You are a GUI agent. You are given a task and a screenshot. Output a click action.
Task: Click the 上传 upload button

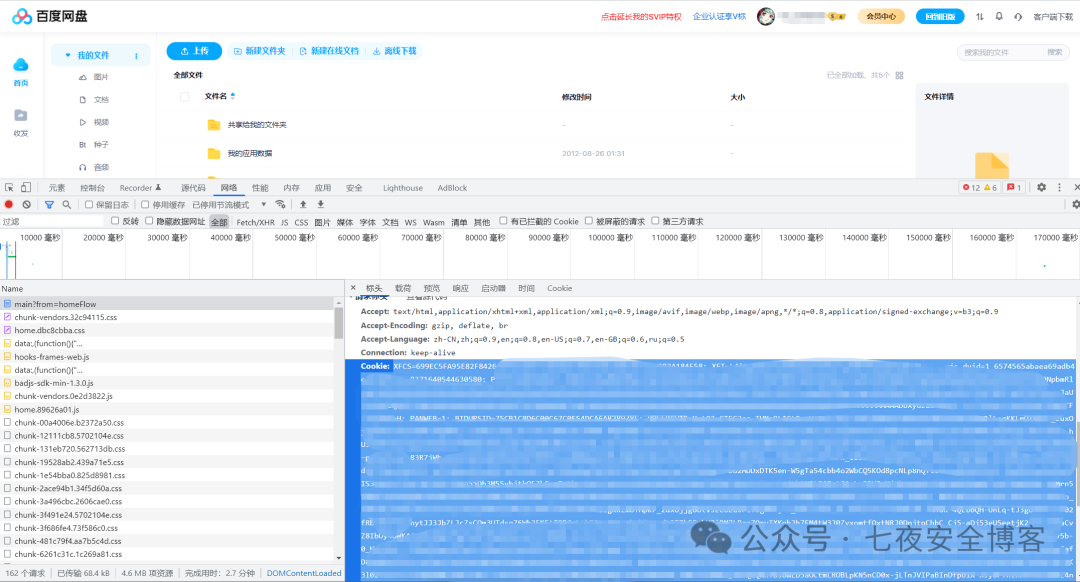pos(194,51)
